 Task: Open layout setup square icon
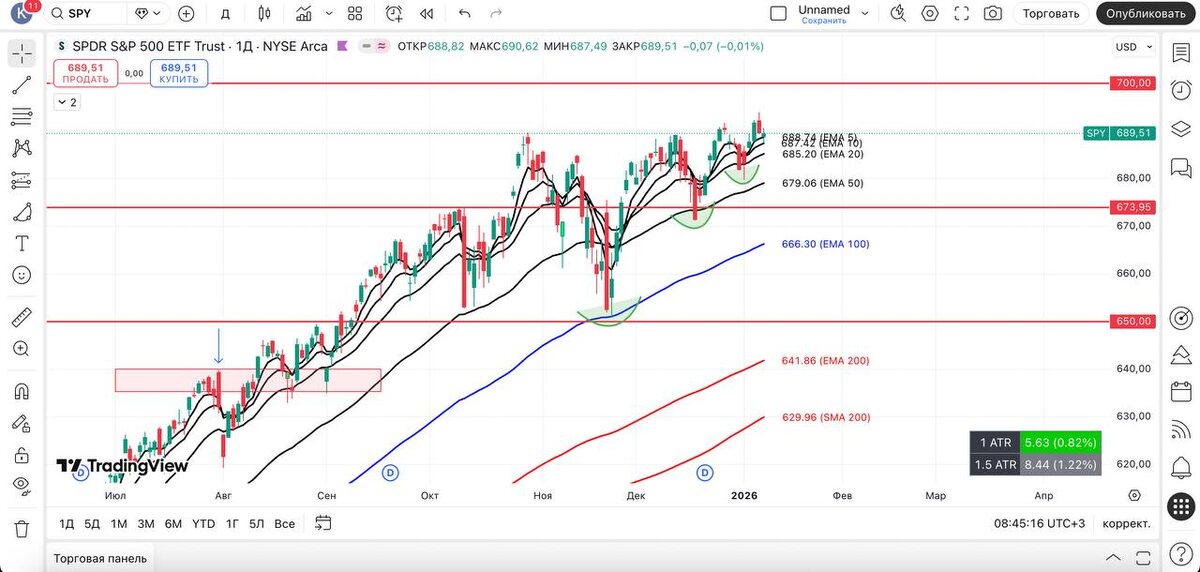click(778, 13)
